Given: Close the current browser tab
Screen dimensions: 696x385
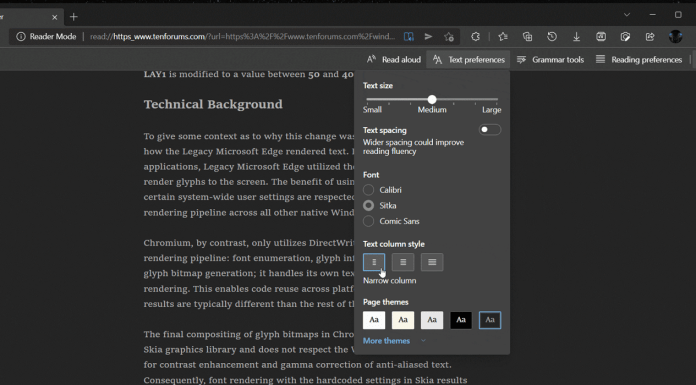Looking at the screenshot, I should [55, 17].
